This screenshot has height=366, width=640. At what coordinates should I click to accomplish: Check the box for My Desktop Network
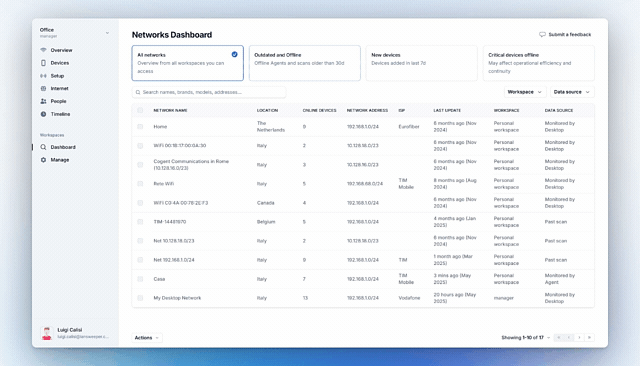point(140,298)
